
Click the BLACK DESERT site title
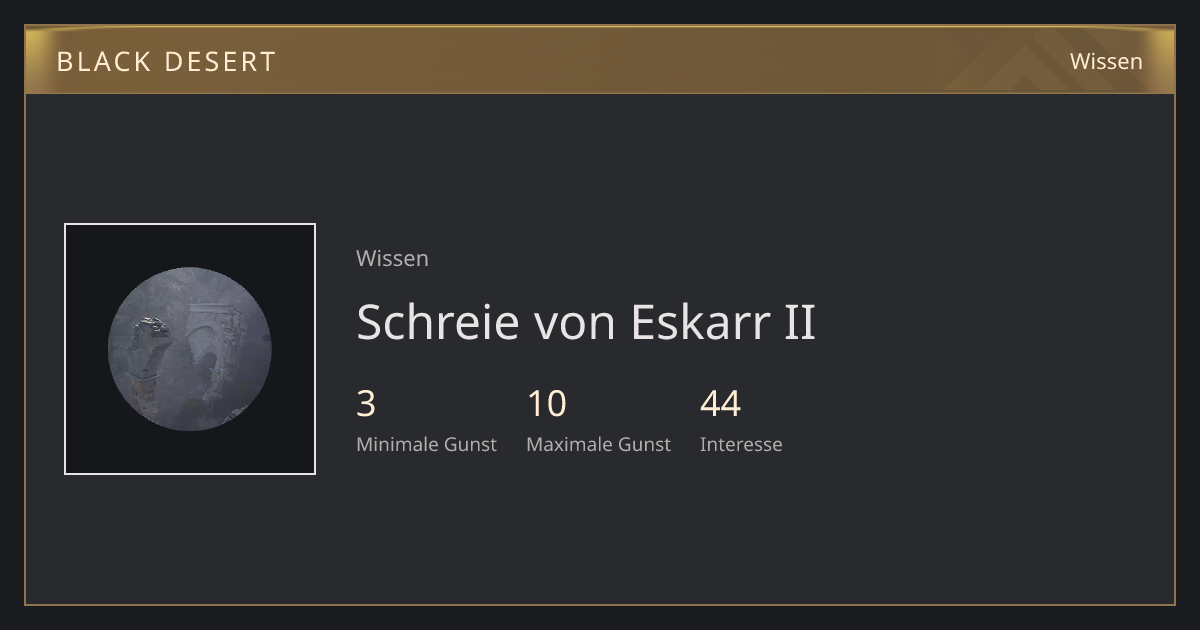pyautogui.click(x=166, y=61)
